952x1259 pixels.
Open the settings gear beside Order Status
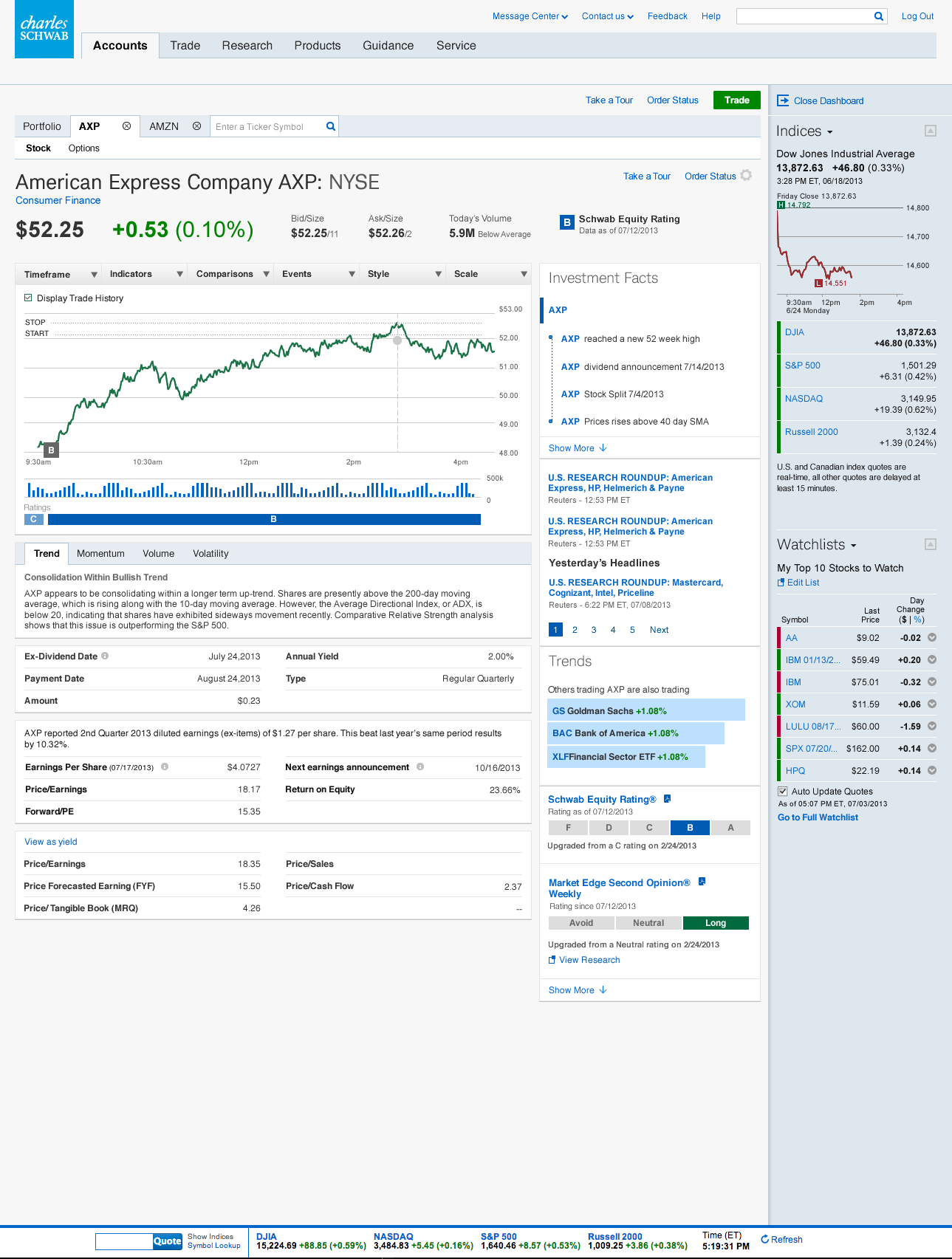click(746, 176)
